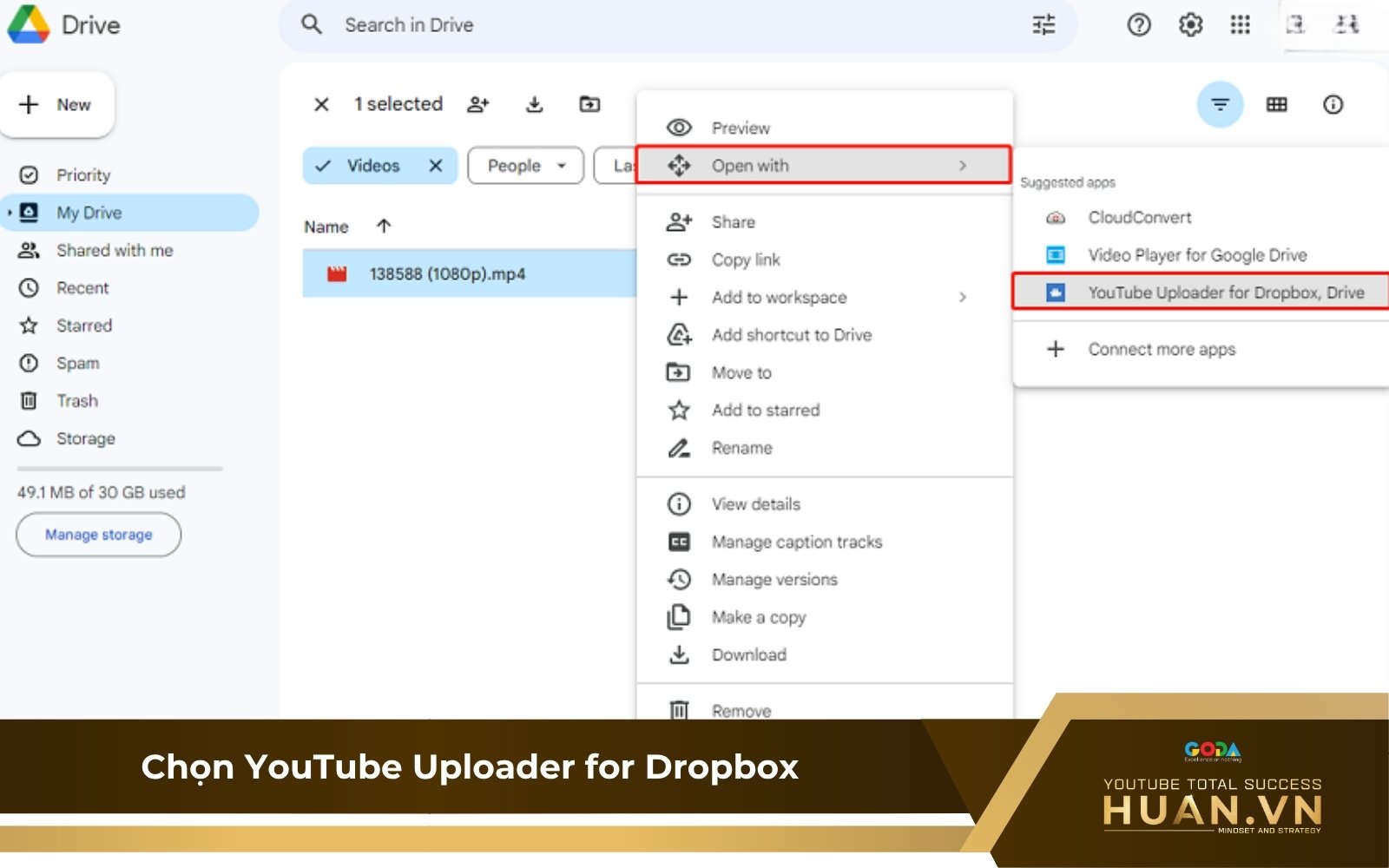
Task: Open the Google apps grid
Action: tap(1240, 25)
